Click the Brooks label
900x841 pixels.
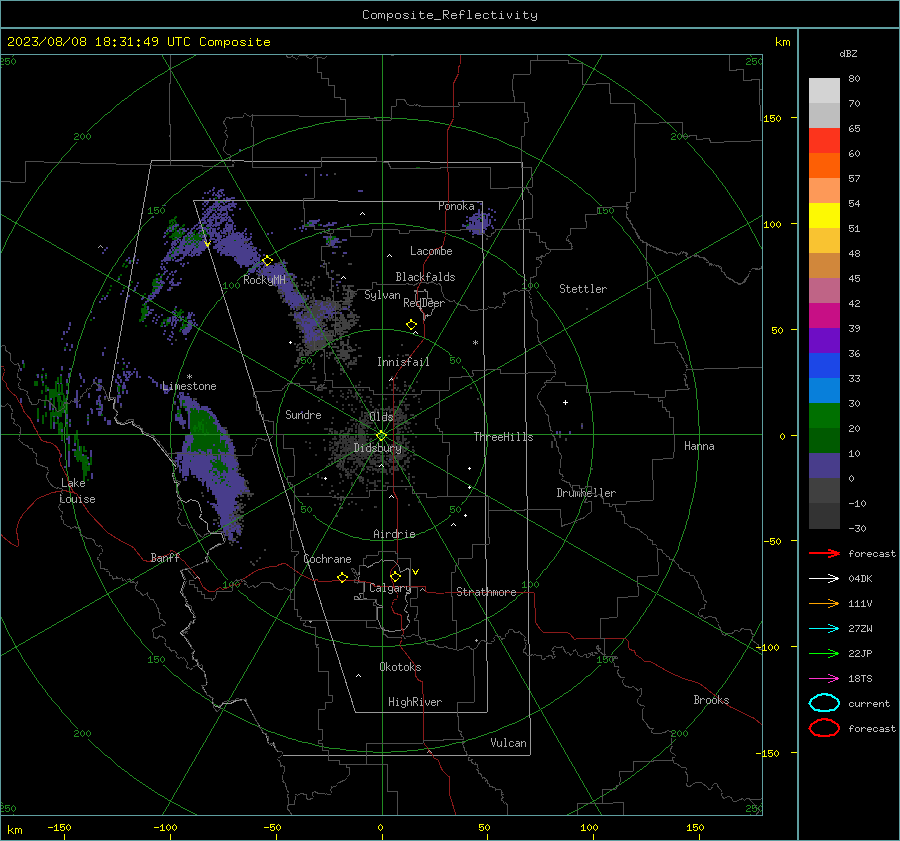pos(711,700)
